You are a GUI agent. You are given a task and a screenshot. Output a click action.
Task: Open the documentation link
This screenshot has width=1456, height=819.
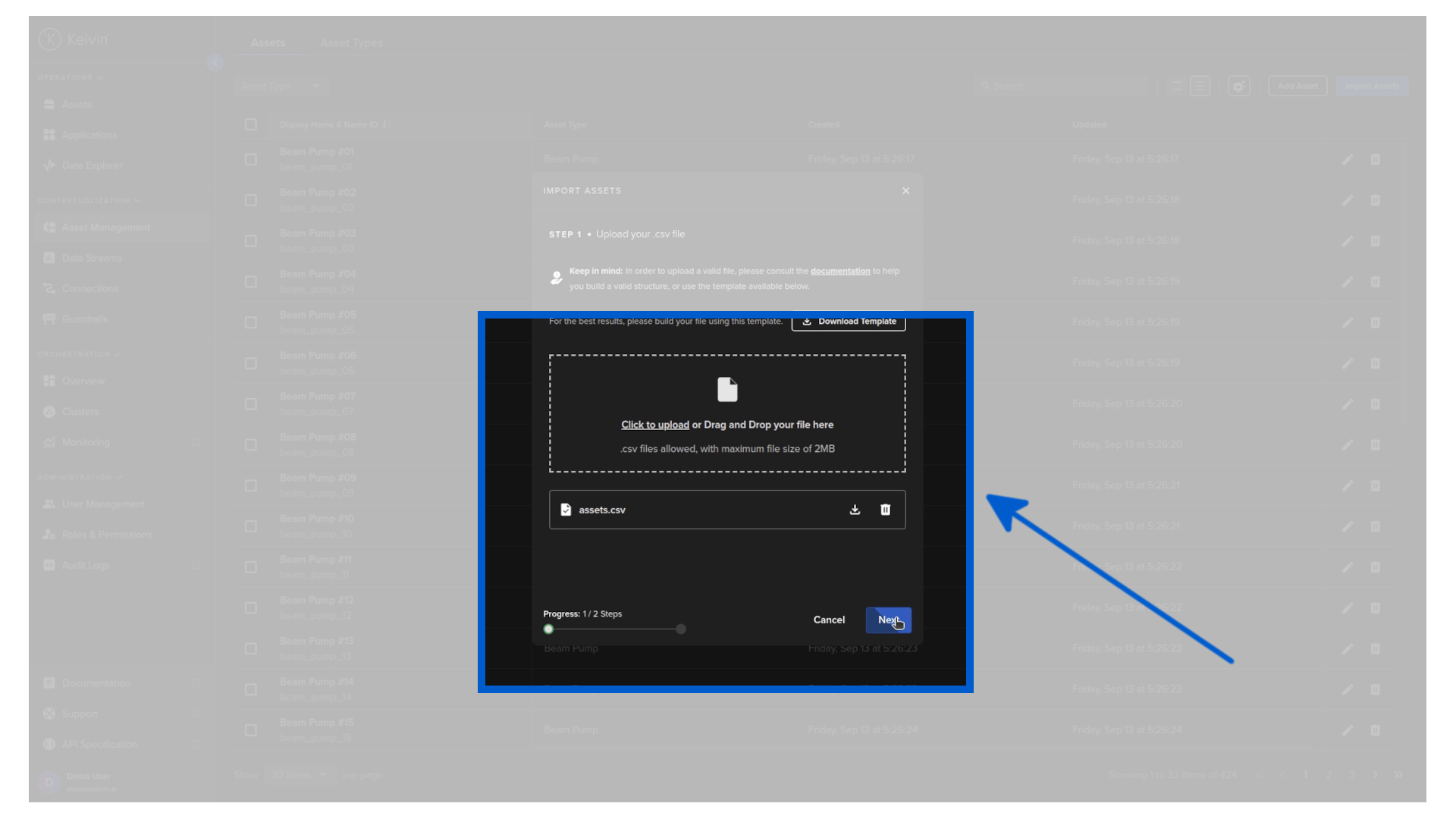[x=840, y=271]
